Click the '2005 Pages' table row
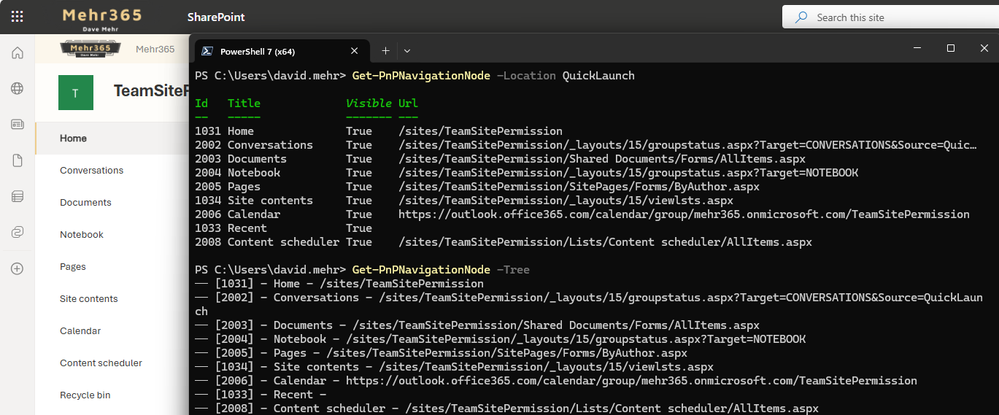999x415 pixels. point(477,187)
